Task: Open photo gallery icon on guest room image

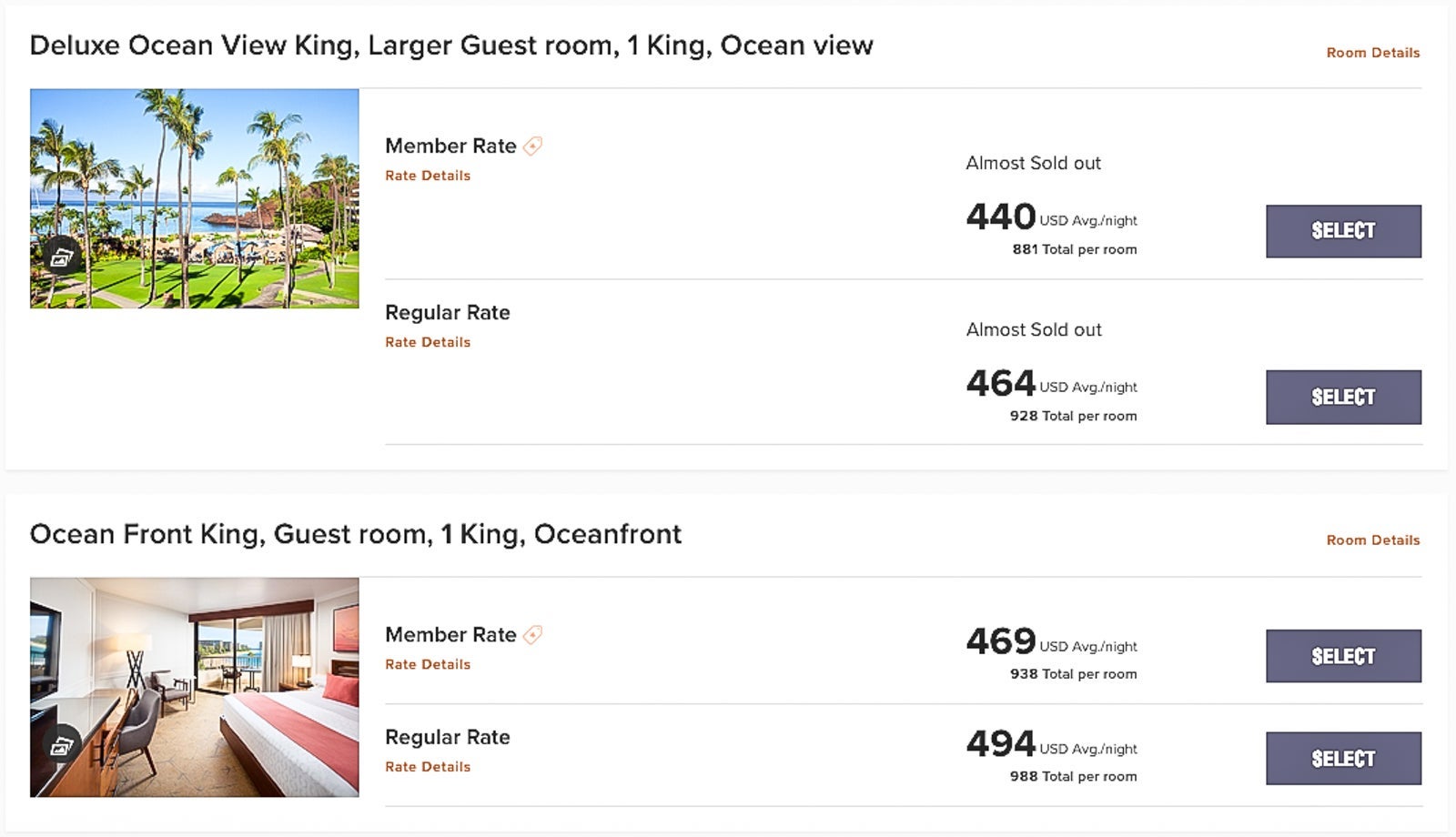Action: pos(61,746)
